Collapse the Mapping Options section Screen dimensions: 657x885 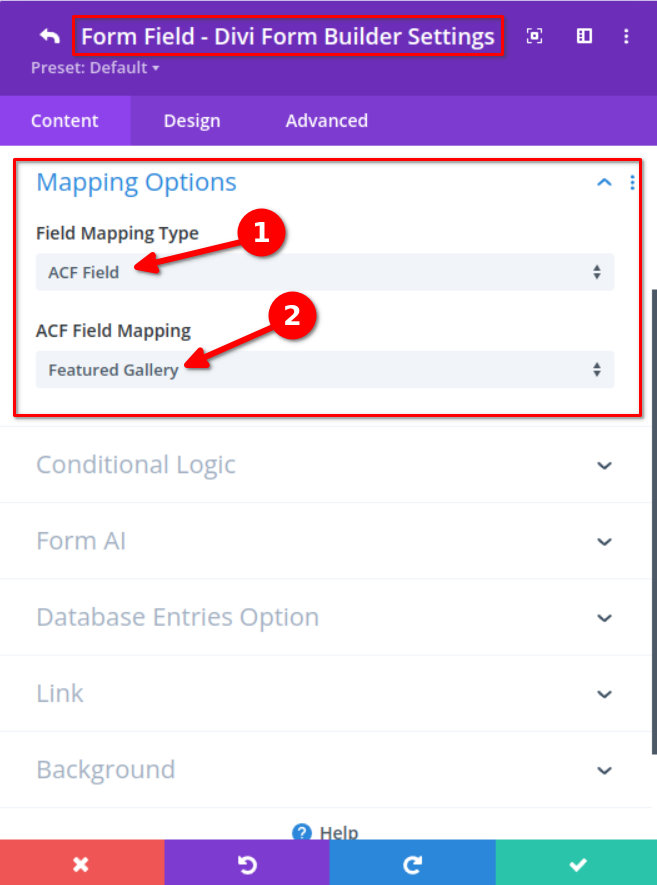(603, 183)
